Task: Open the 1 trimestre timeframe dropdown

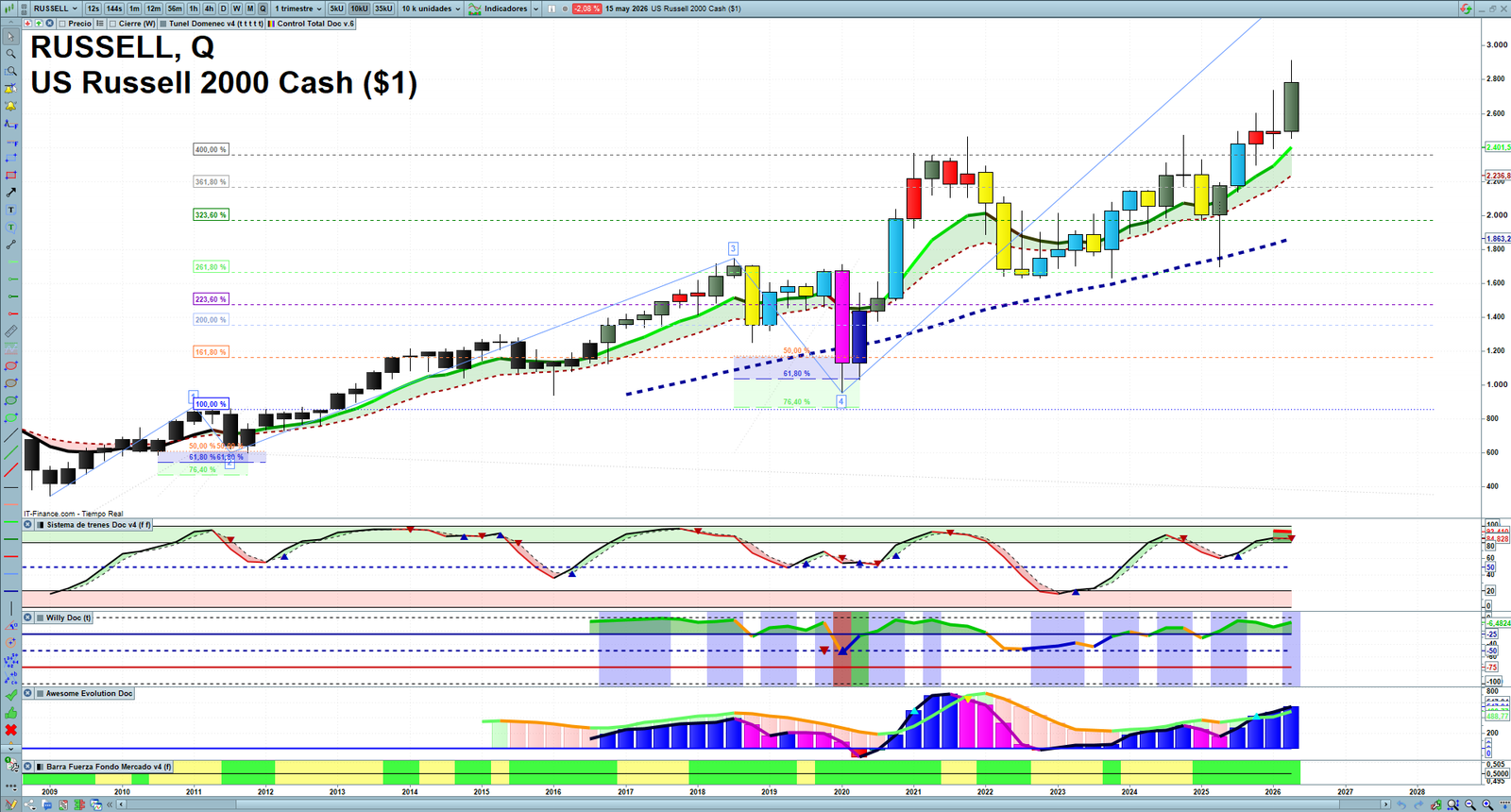Action: coord(298,8)
